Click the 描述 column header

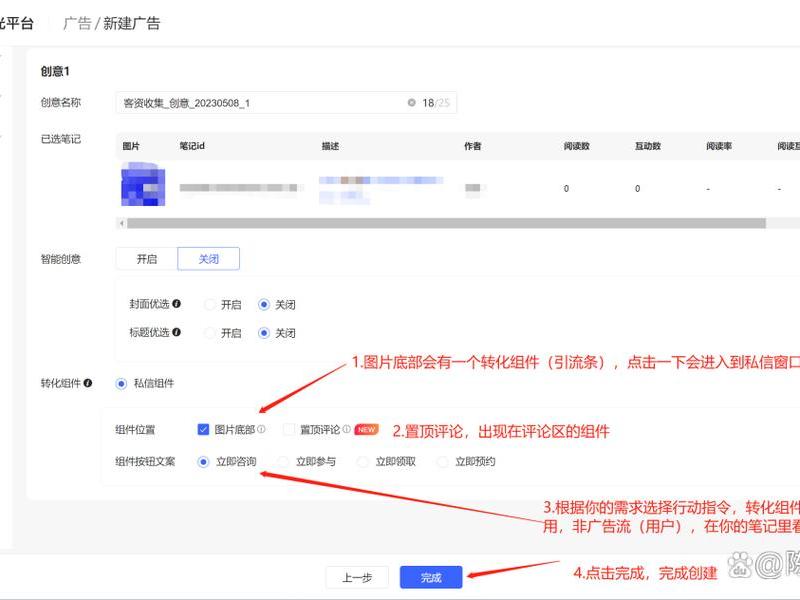point(330,146)
